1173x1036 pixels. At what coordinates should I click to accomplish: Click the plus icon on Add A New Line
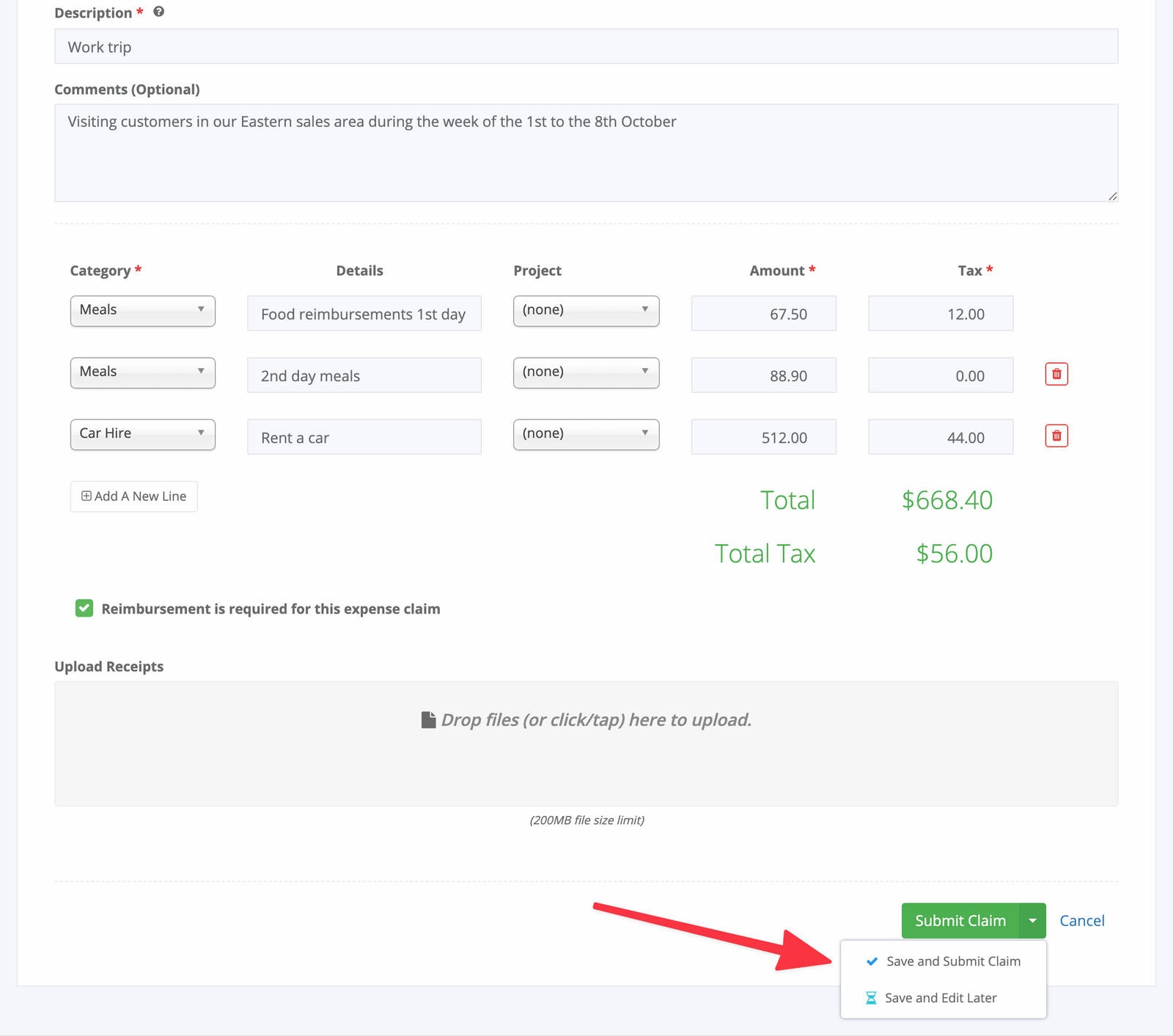point(86,496)
